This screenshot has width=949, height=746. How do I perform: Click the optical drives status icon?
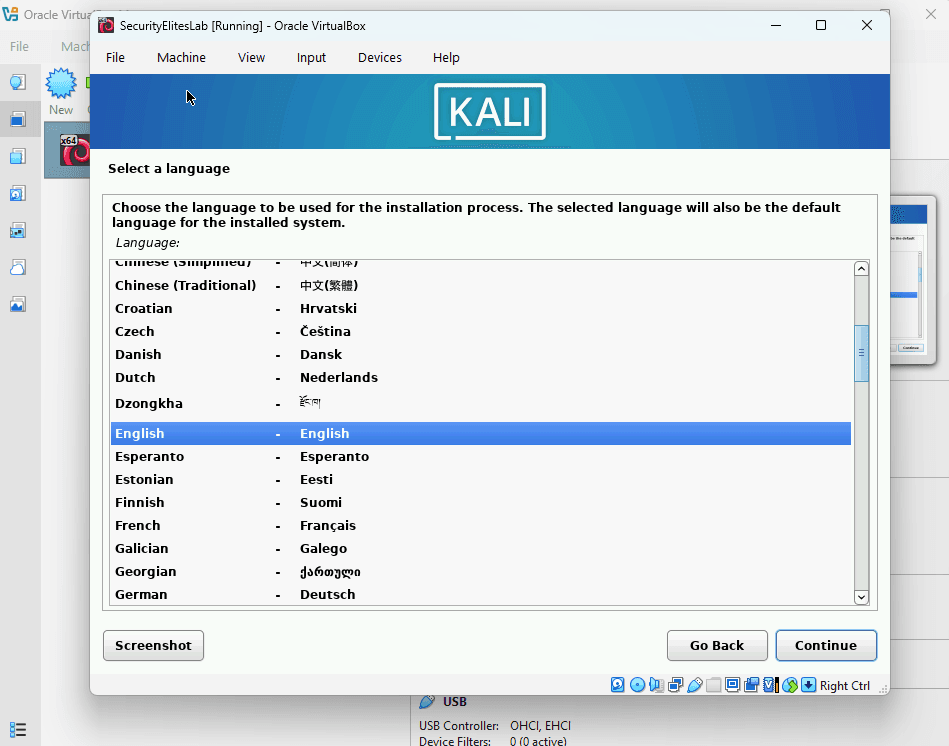click(x=637, y=685)
